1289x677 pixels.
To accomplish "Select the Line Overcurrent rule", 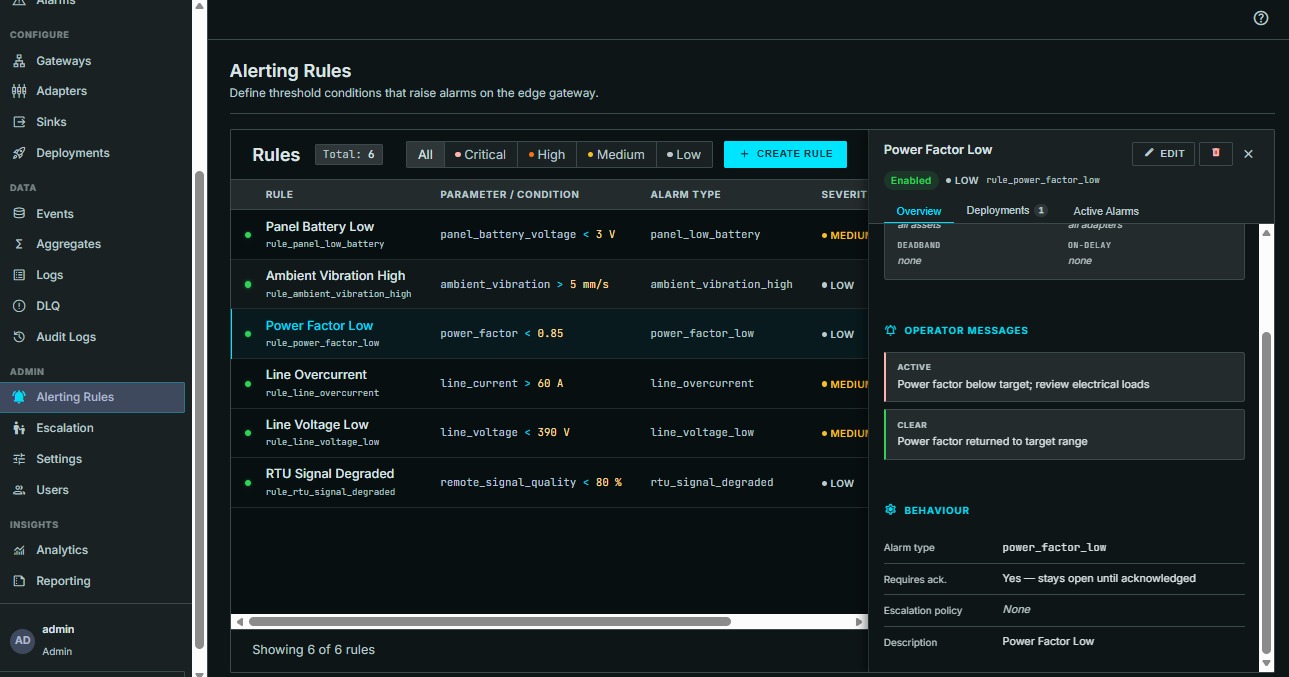I will [549, 383].
